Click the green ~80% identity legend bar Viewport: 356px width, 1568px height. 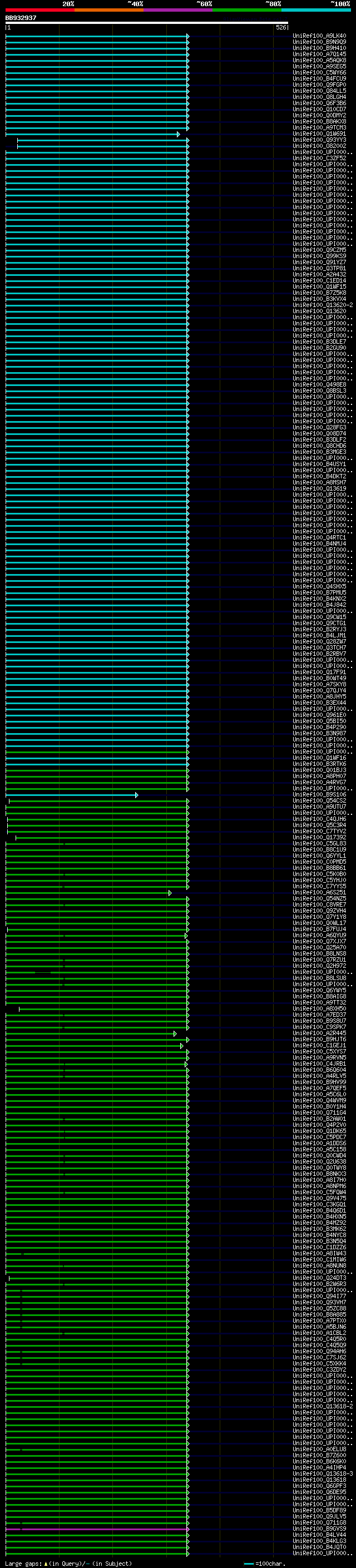click(247, 10)
